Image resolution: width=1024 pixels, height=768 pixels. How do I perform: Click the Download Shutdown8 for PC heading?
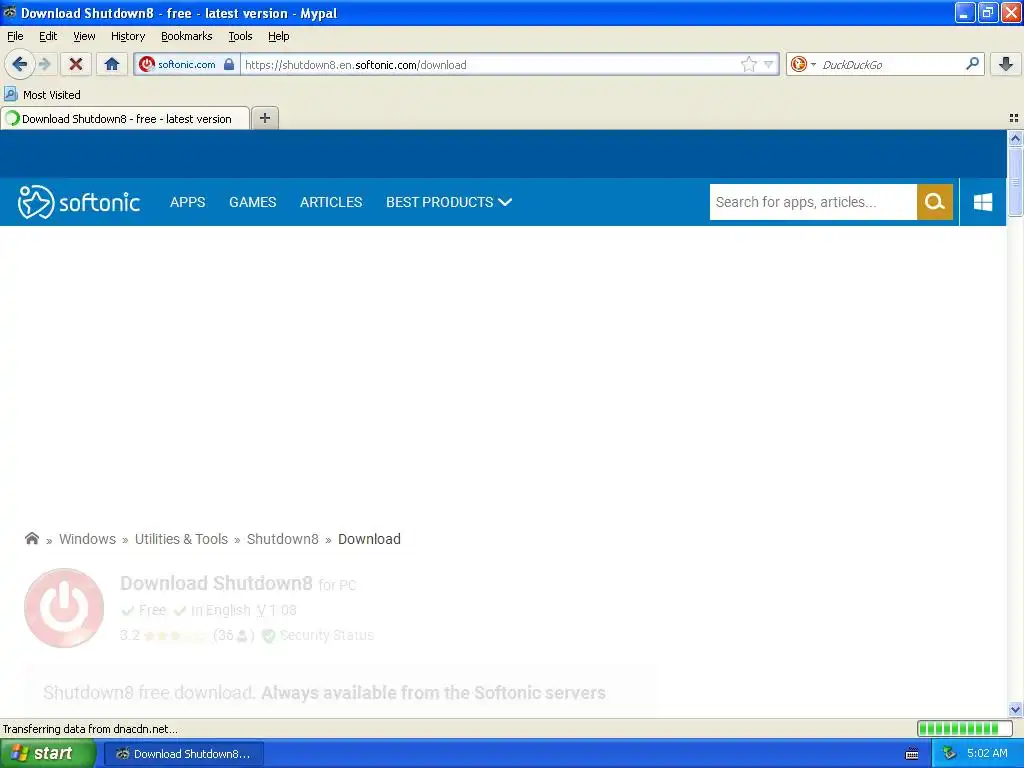(x=238, y=583)
